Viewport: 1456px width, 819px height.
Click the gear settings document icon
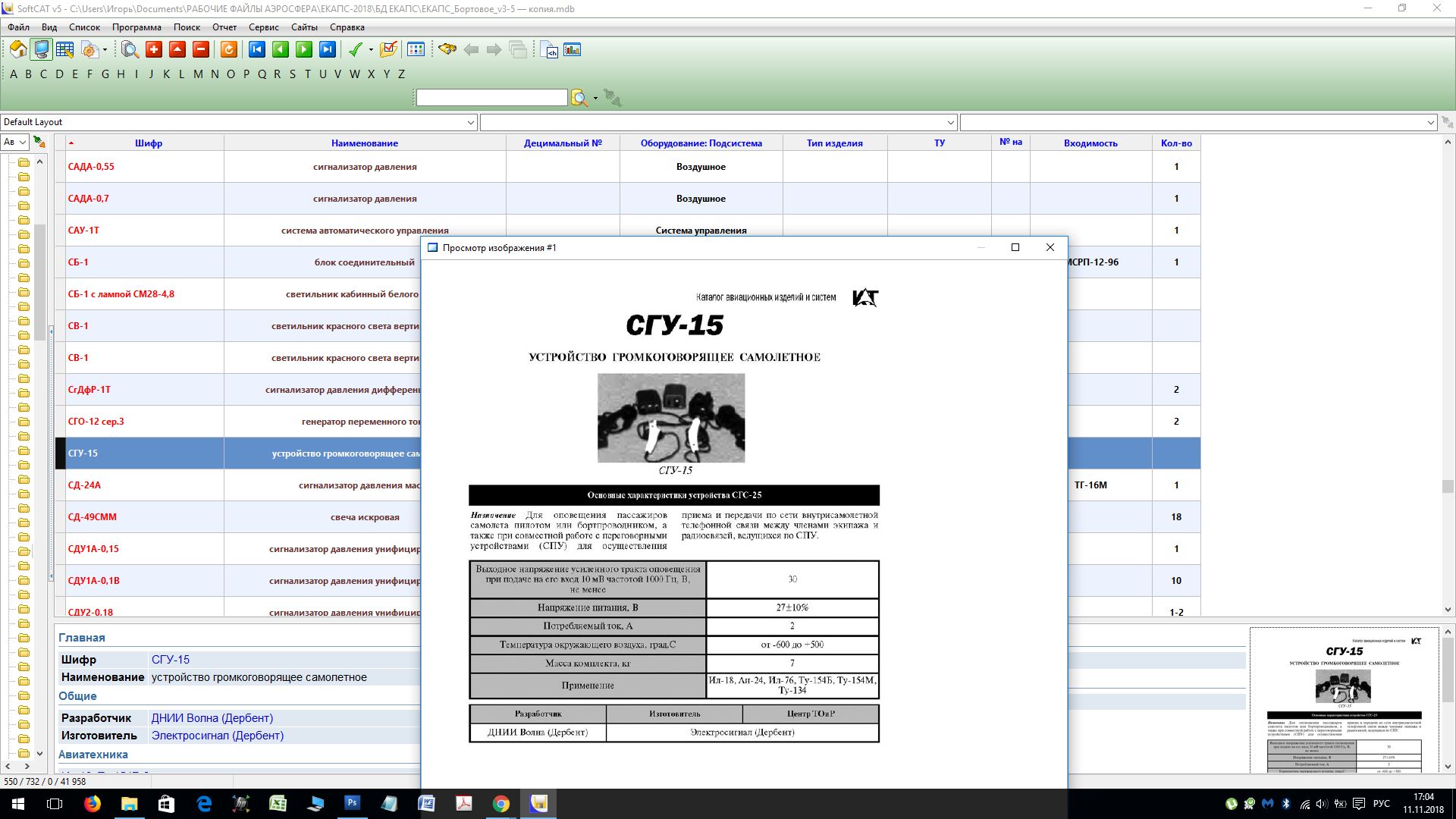(x=89, y=50)
